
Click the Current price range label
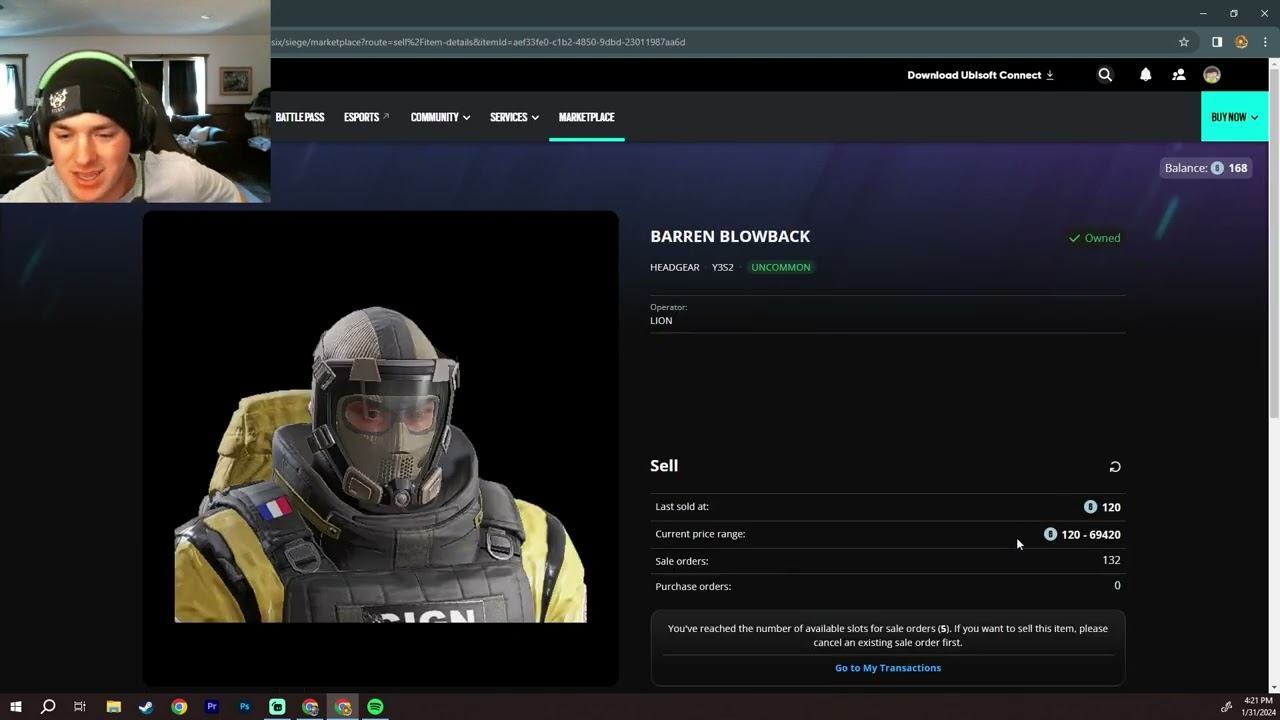click(x=700, y=534)
